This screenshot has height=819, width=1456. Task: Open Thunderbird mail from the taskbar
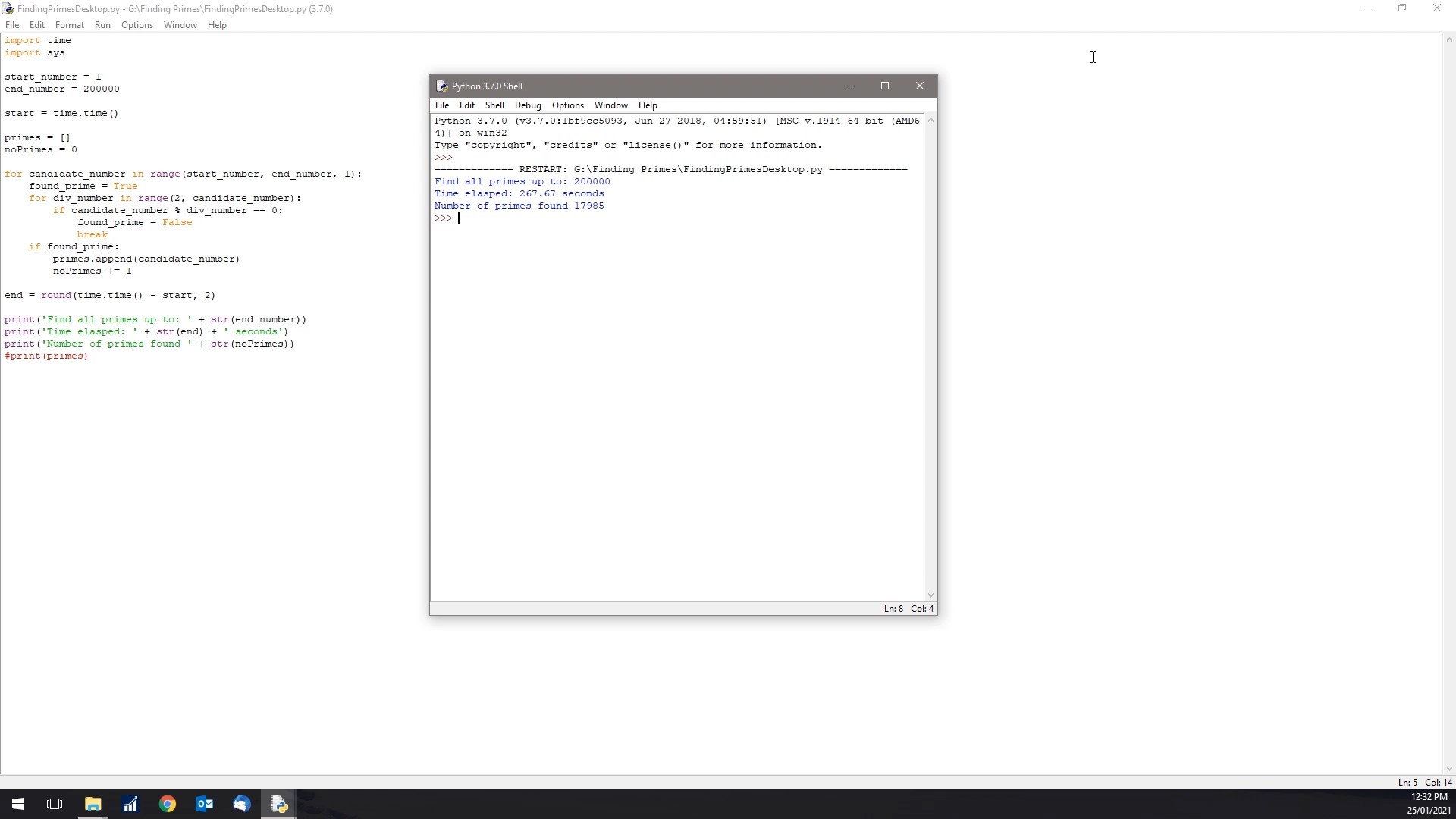click(241, 804)
